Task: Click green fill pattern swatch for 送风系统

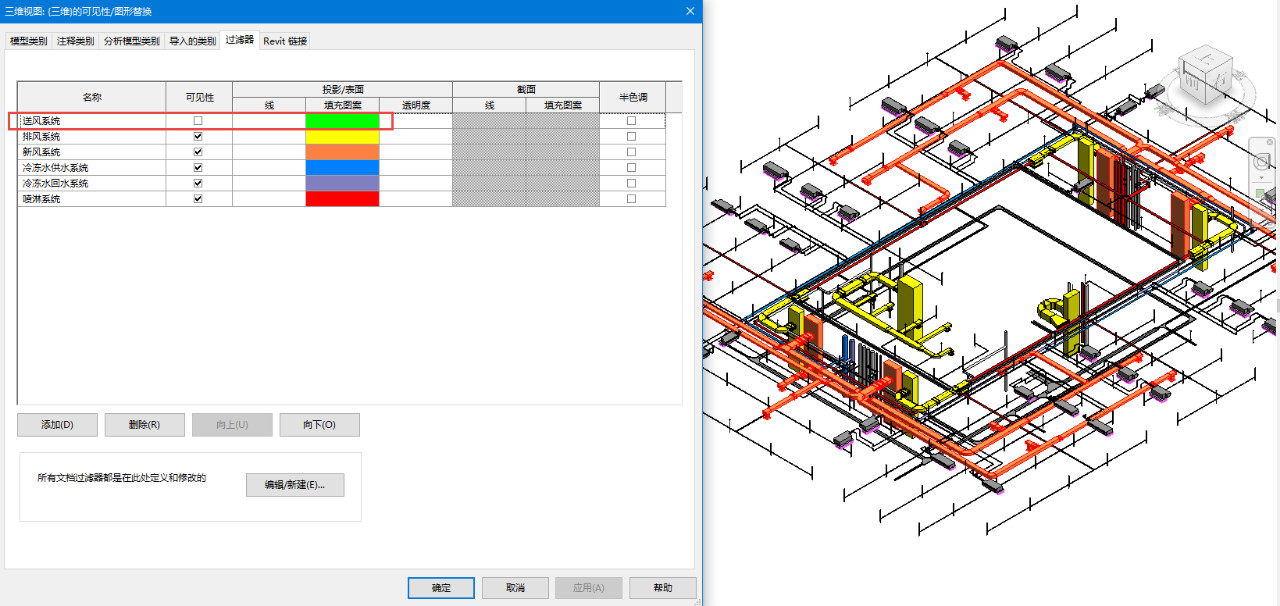Action: click(342, 120)
